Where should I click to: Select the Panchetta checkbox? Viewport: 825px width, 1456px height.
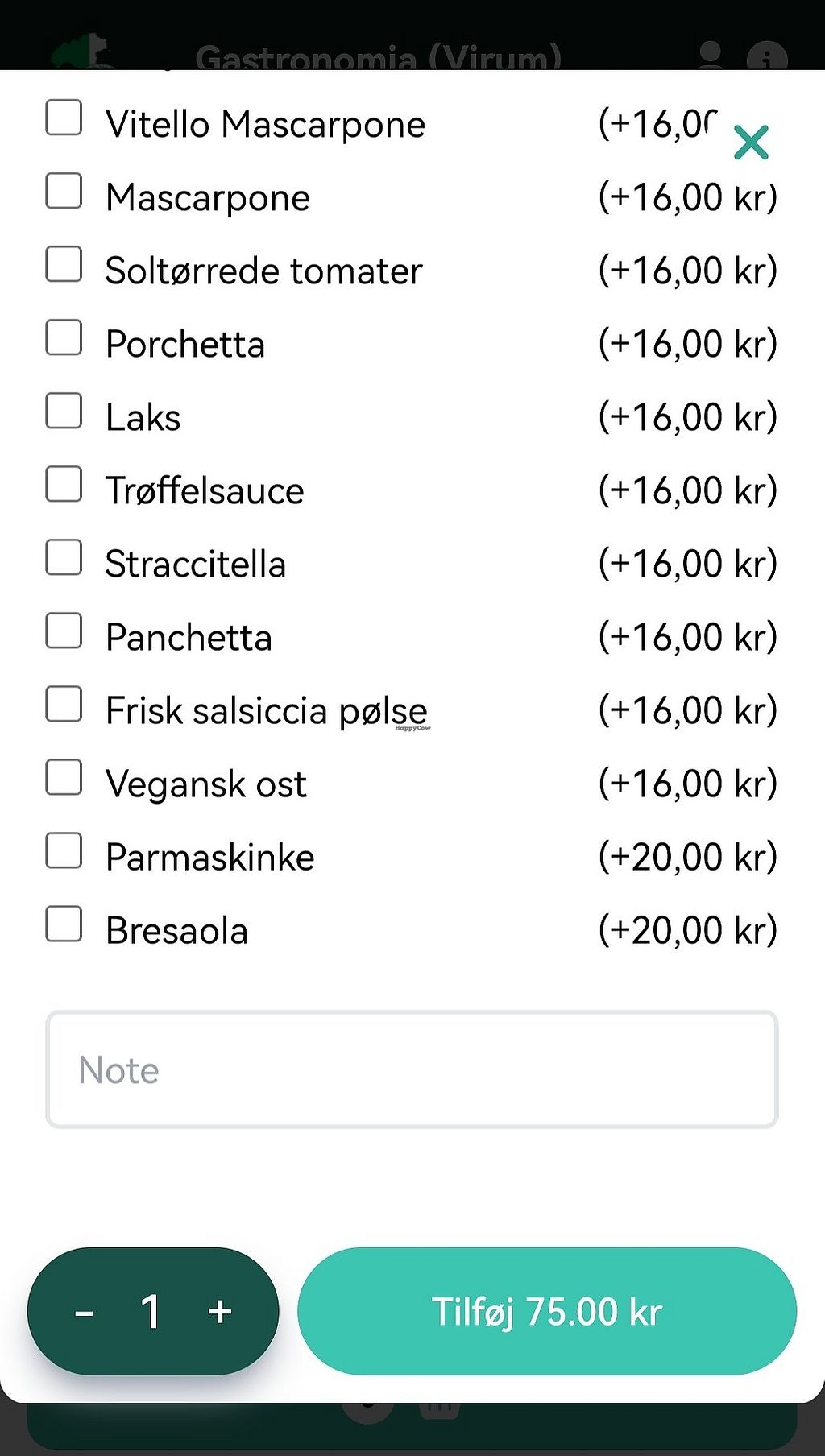point(64,631)
